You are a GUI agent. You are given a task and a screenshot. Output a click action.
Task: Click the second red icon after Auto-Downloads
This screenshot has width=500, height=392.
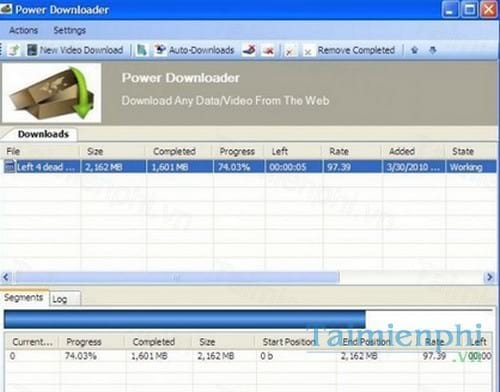pos(268,51)
